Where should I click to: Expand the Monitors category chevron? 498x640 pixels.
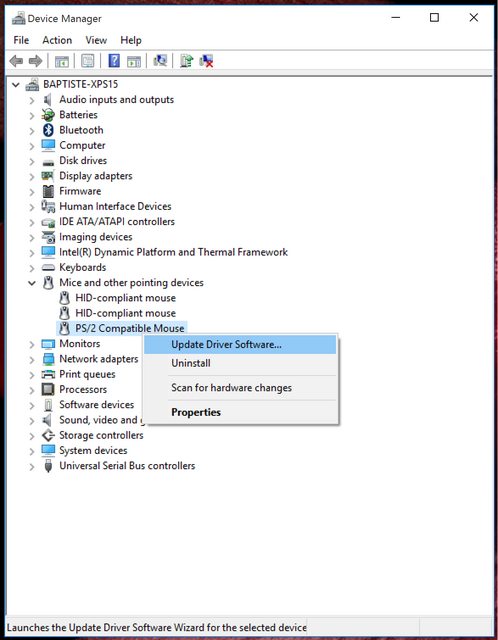32,344
